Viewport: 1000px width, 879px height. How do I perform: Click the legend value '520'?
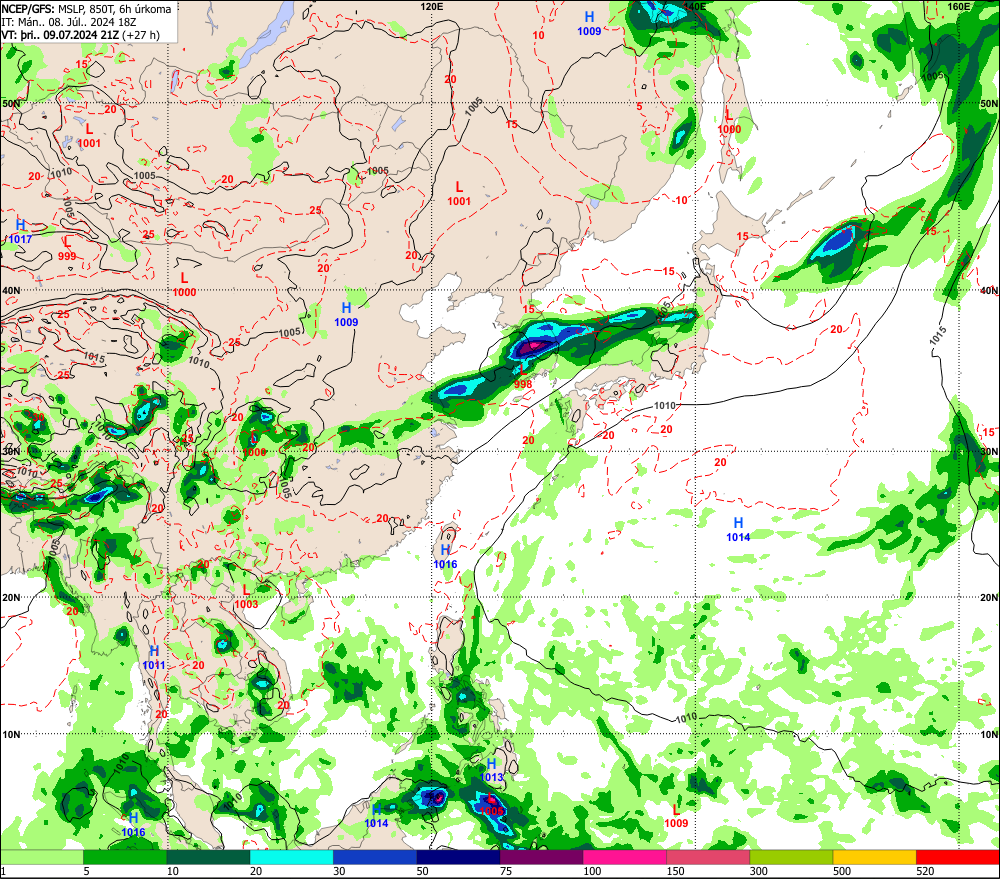tap(925, 871)
